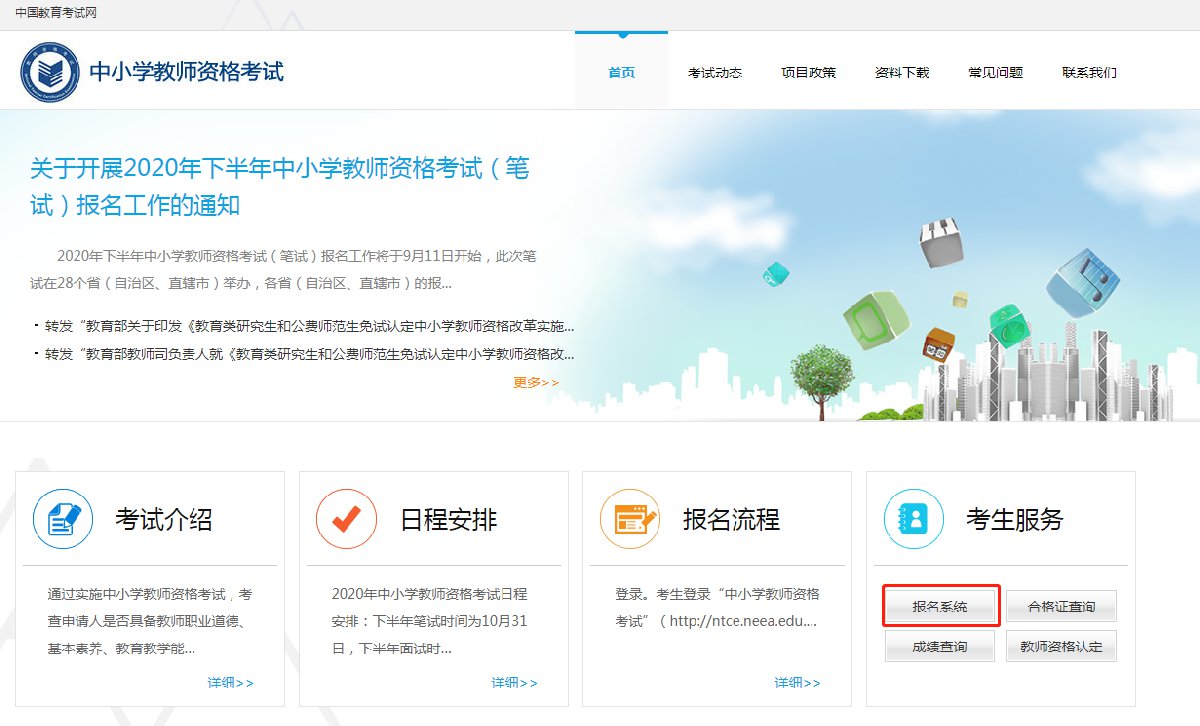
Task: Click the 报名流程 orange form icon
Action: [629, 519]
